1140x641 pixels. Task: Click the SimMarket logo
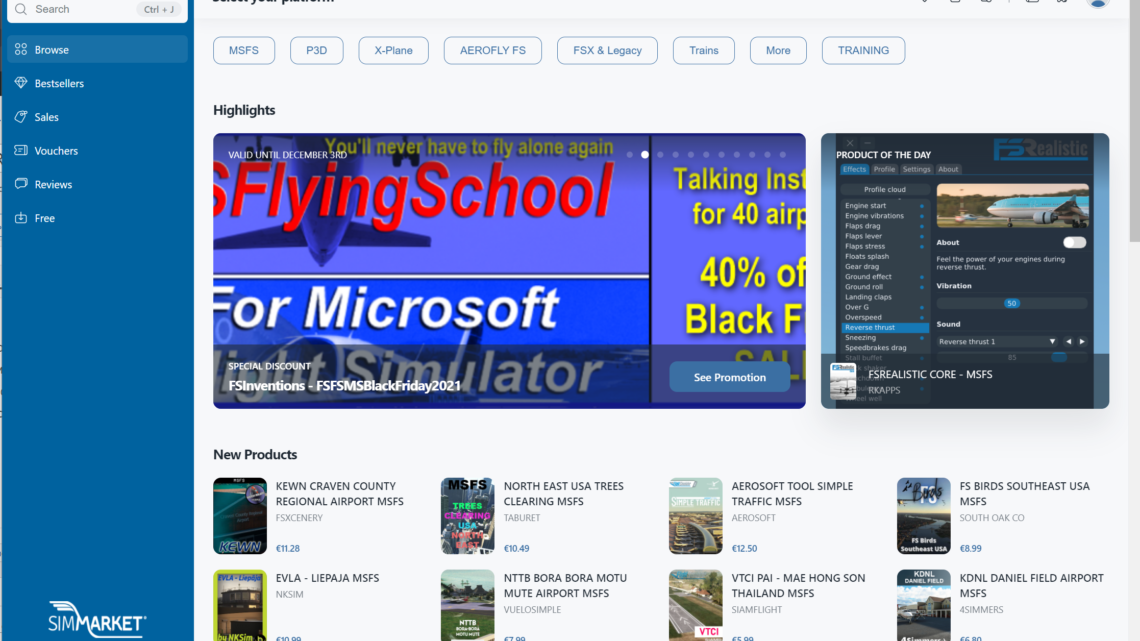click(97, 619)
